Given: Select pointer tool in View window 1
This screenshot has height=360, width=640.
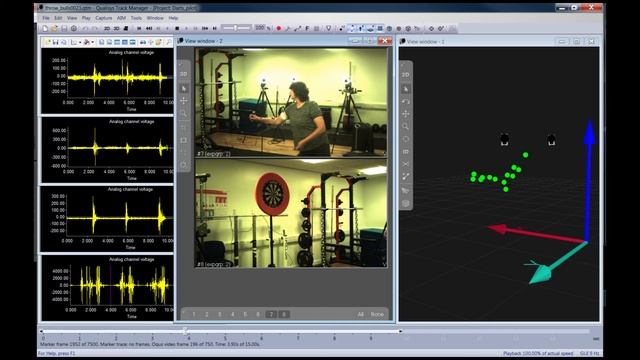Looking at the screenshot, I should pyautogui.click(x=406, y=89).
